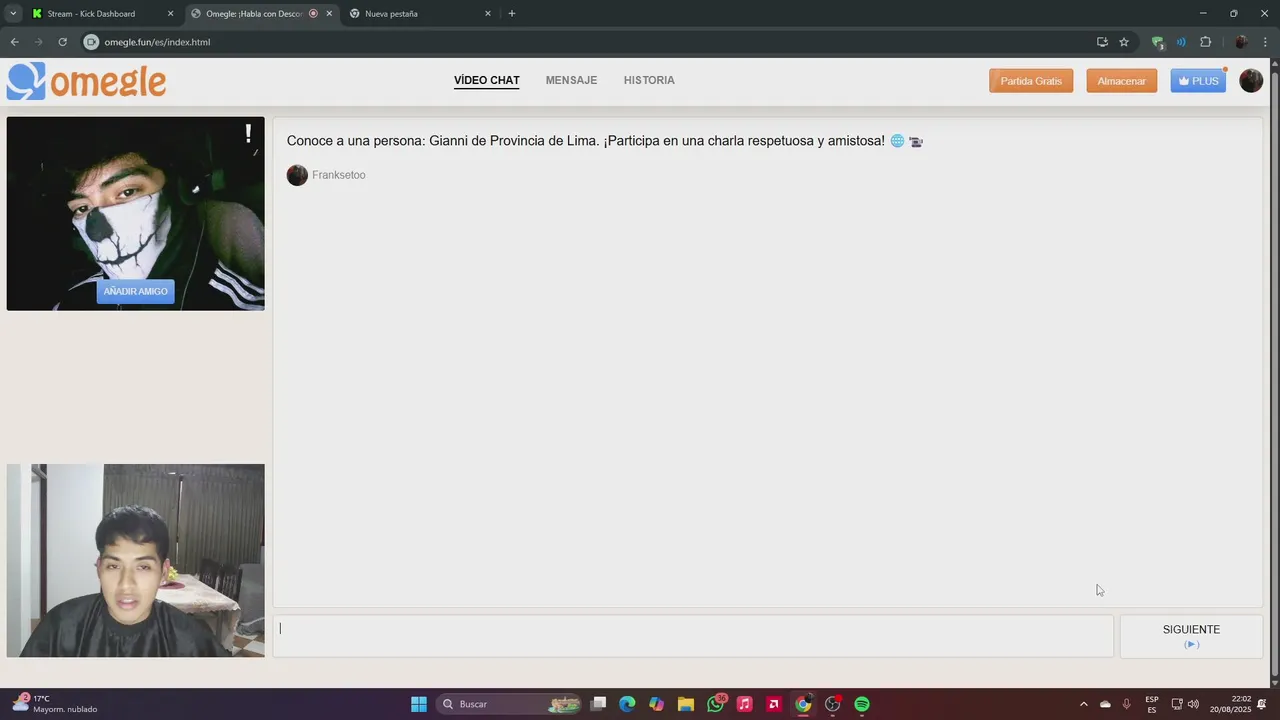Click the blue sound extension icon
This screenshot has width=1280, height=720.
[x=1181, y=42]
